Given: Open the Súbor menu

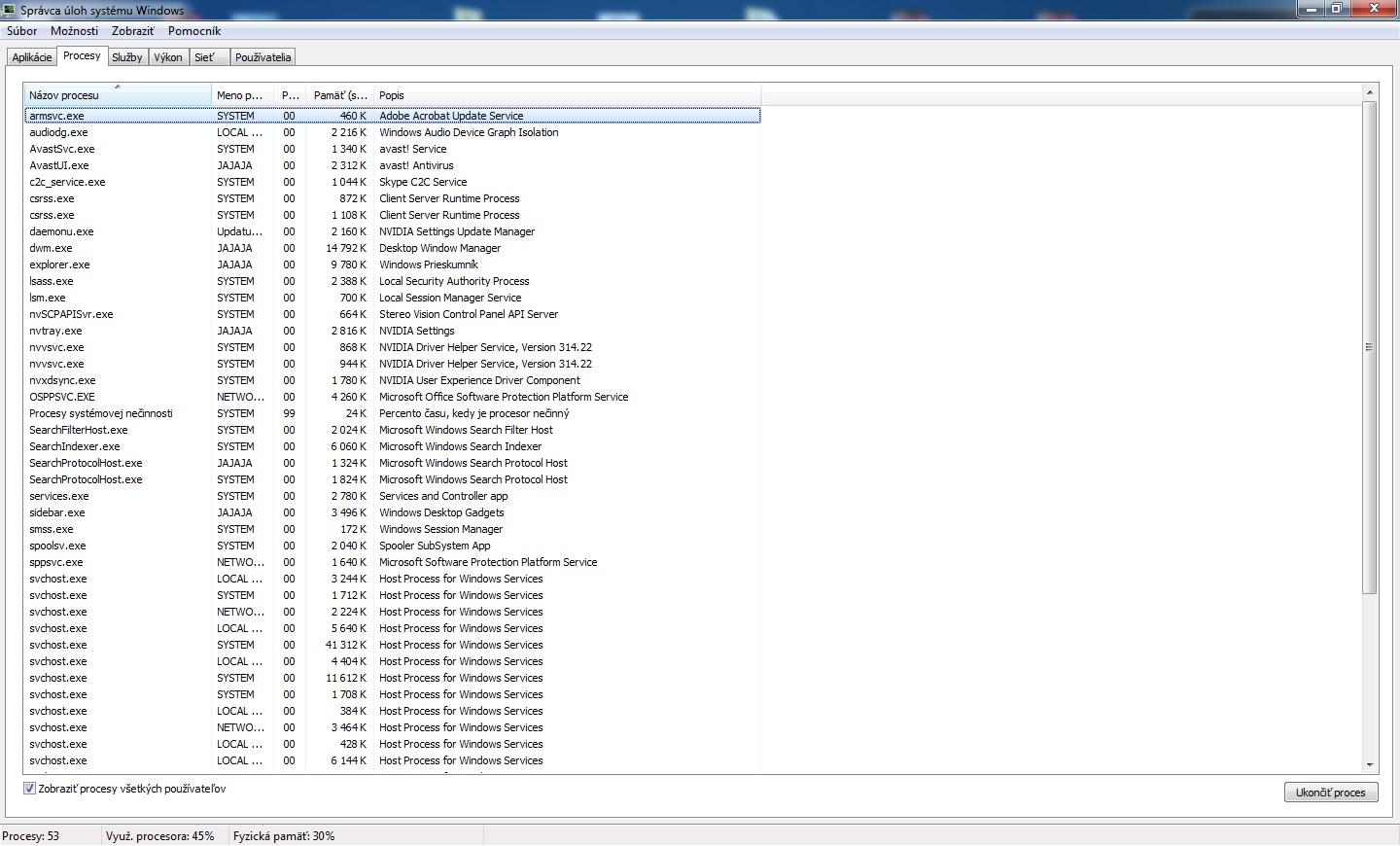Looking at the screenshot, I should point(21,31).
